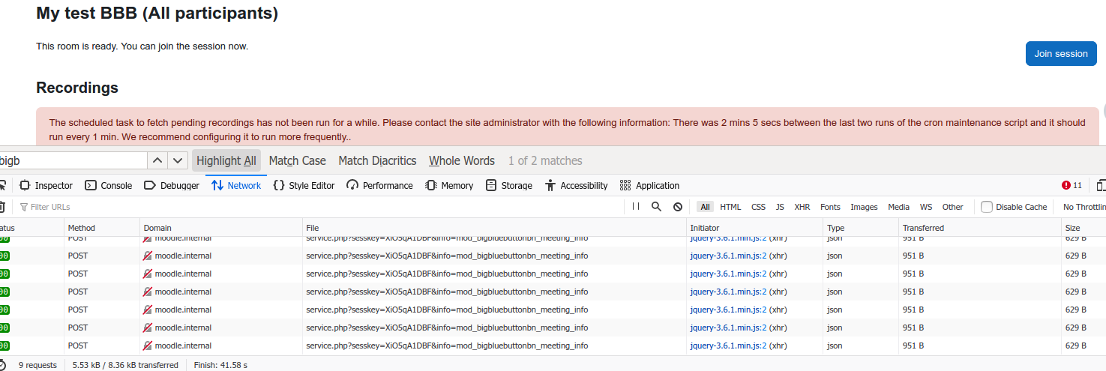Filter requests by XHR type
The image size is (1106, 371).
point(802,207)
